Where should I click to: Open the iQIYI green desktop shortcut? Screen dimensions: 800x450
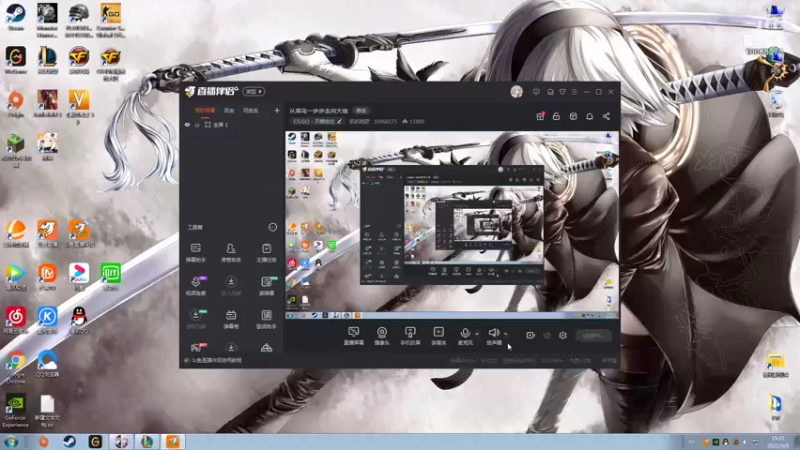click(111, 277)
